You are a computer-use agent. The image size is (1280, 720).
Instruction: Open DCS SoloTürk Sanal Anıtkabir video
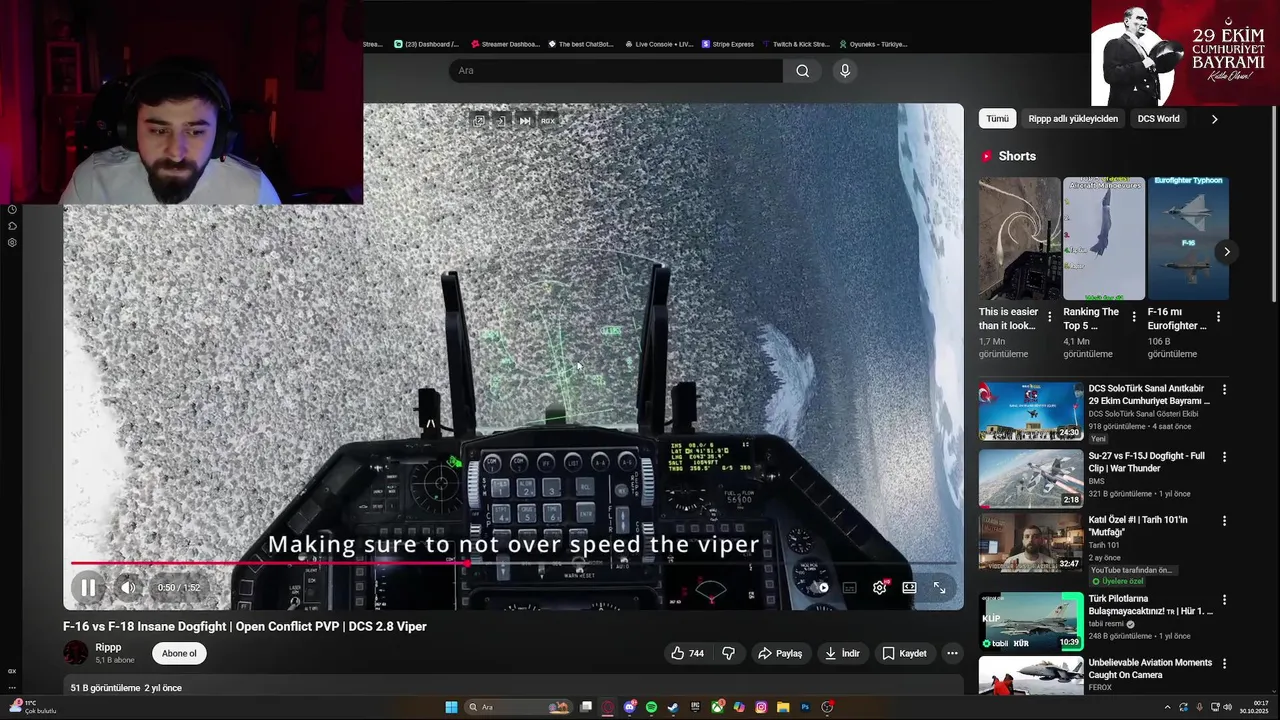pyautogui.click(x=1031, y=411)
